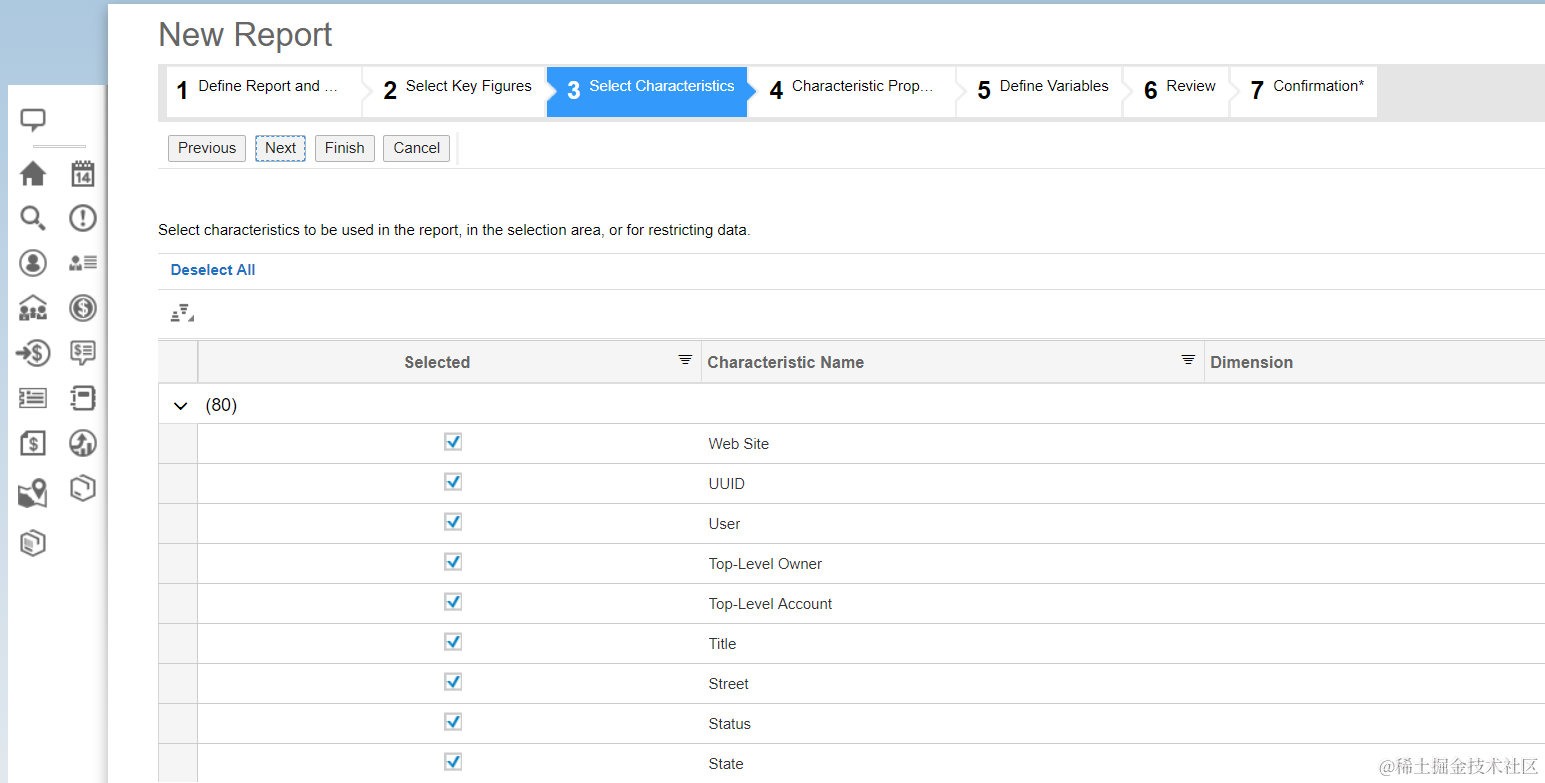Open the chart with arrow analysis icon
1545x783 pixels.
coord(83,443)
